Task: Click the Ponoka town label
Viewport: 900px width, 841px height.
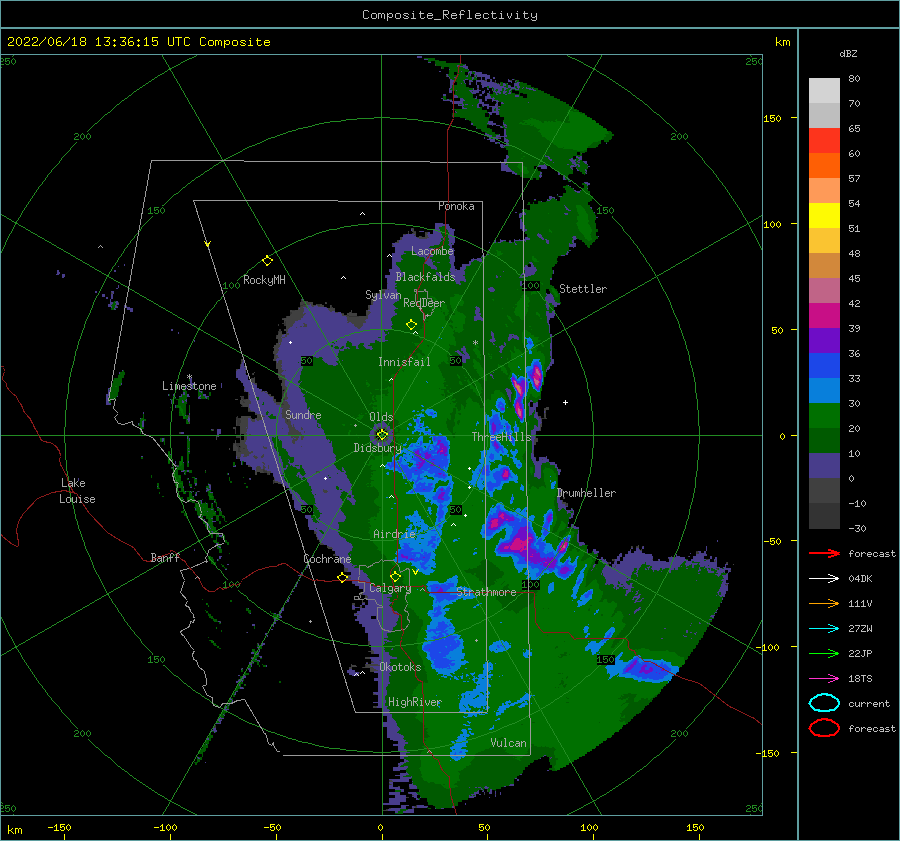Action: coord(456,206)
